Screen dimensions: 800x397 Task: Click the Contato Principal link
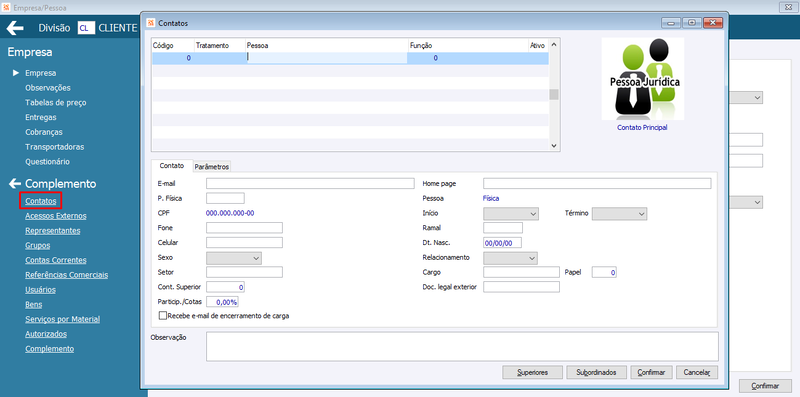coord(642,128)
